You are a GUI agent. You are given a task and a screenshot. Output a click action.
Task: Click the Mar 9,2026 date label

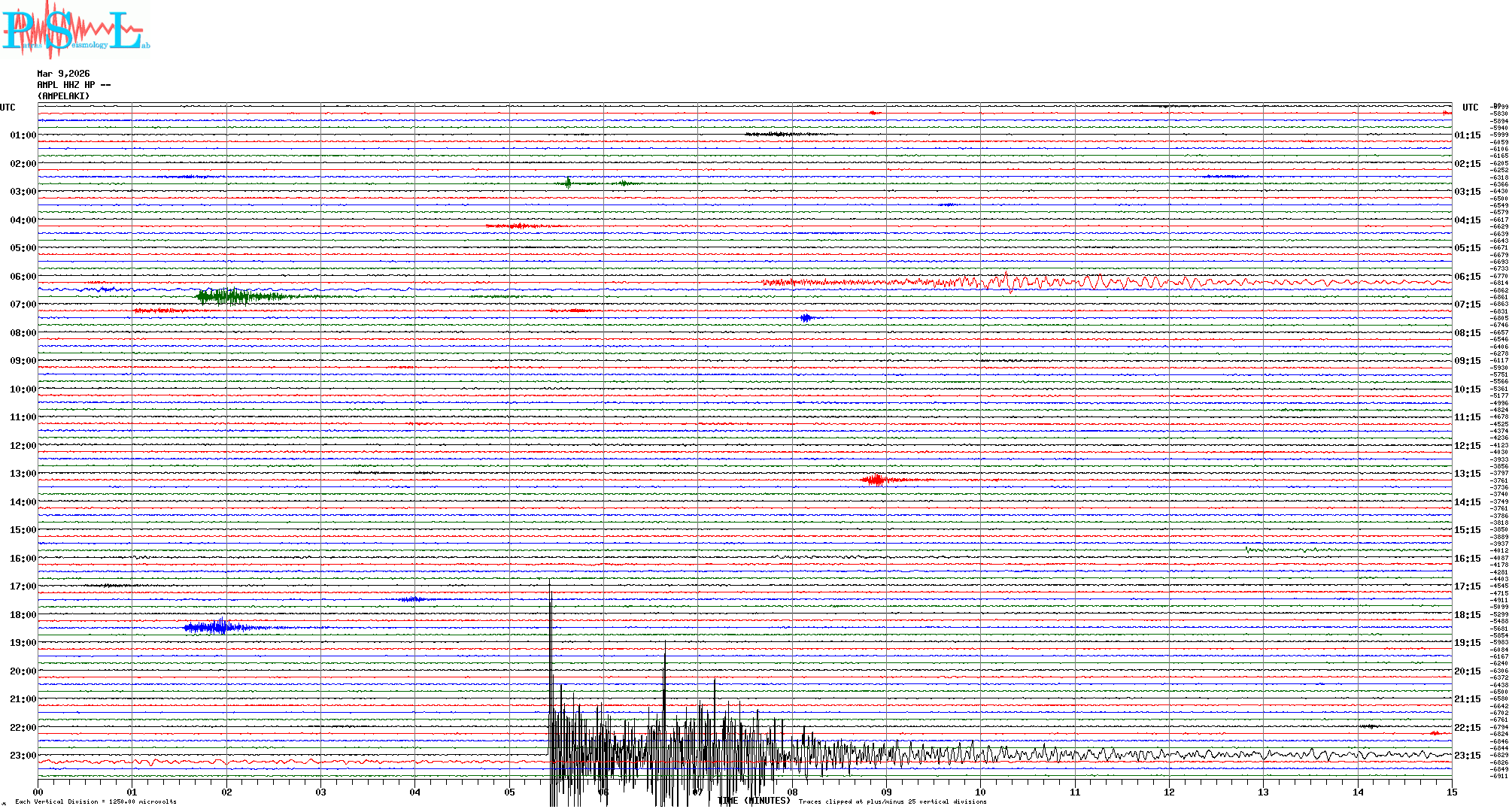[63, 74]
